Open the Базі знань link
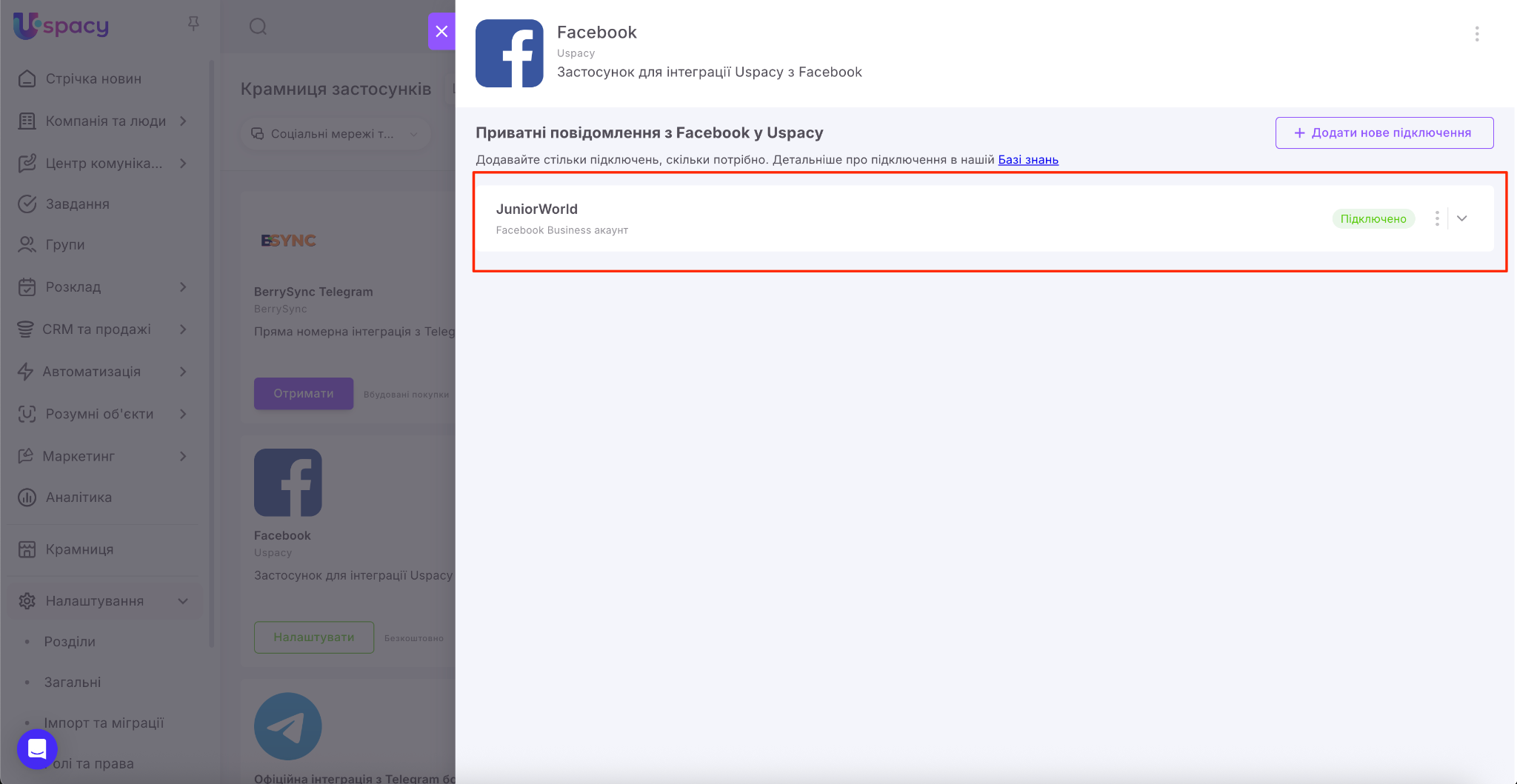The width and height of the screenshot is (1517, 784). (1027, 160)
